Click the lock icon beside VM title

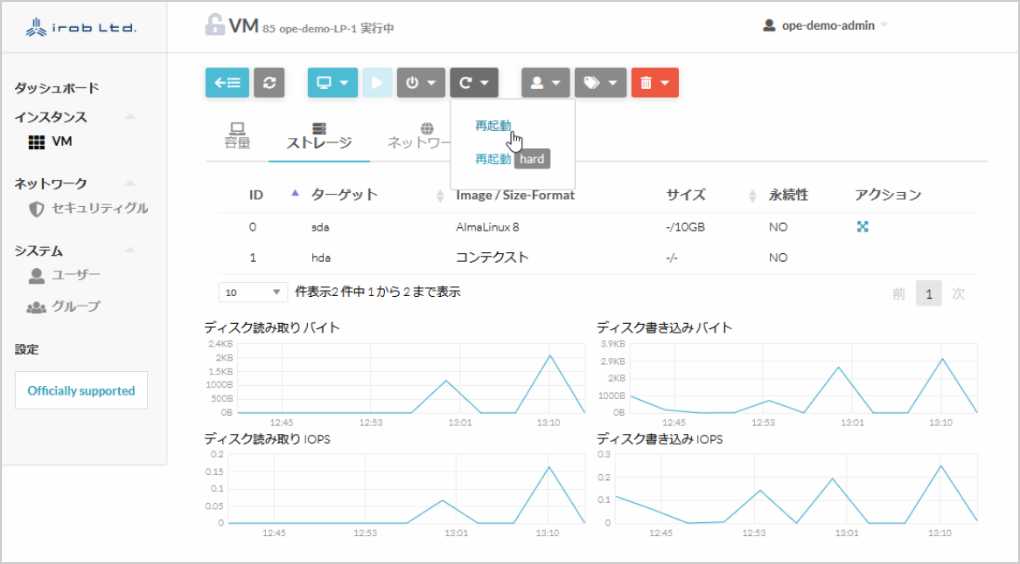point(214,26)
